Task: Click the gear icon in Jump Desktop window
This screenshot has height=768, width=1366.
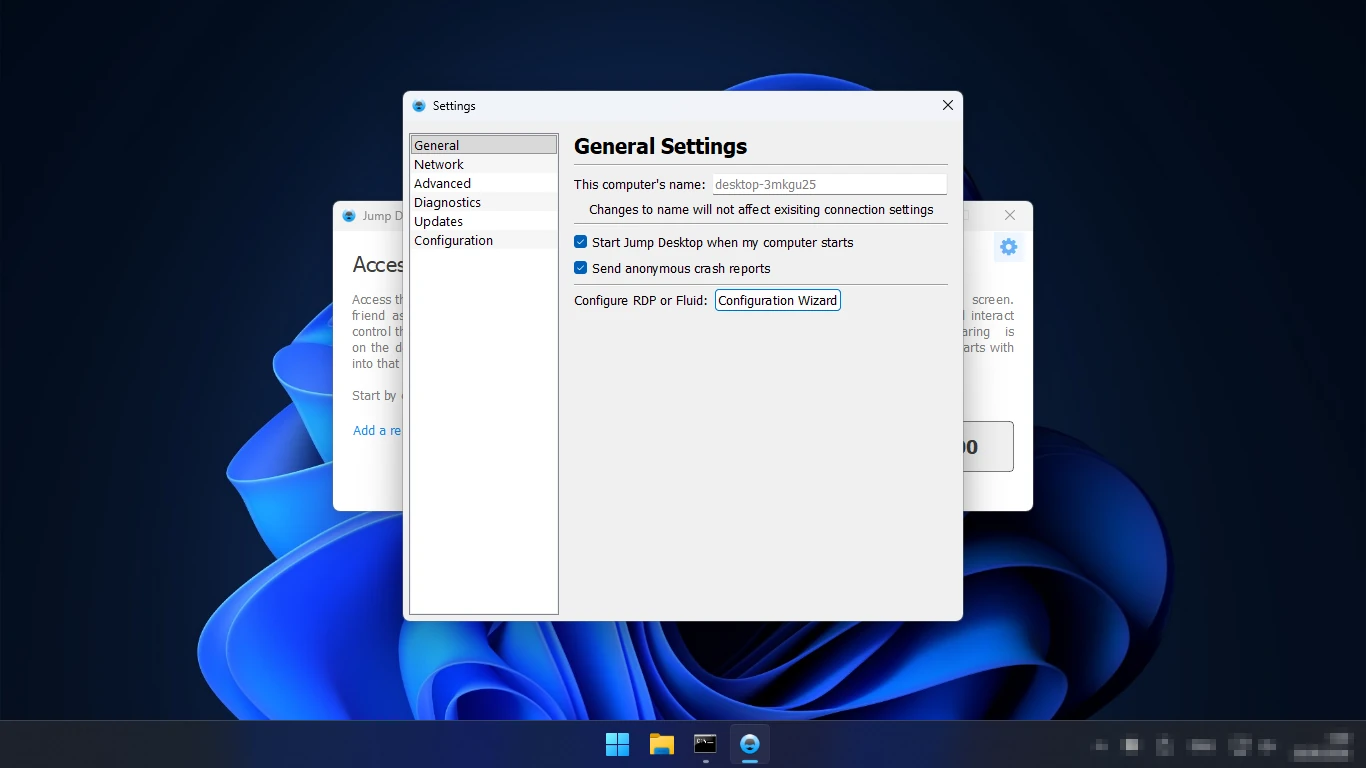Action: pyautogui.click(x=1008, y=247)
